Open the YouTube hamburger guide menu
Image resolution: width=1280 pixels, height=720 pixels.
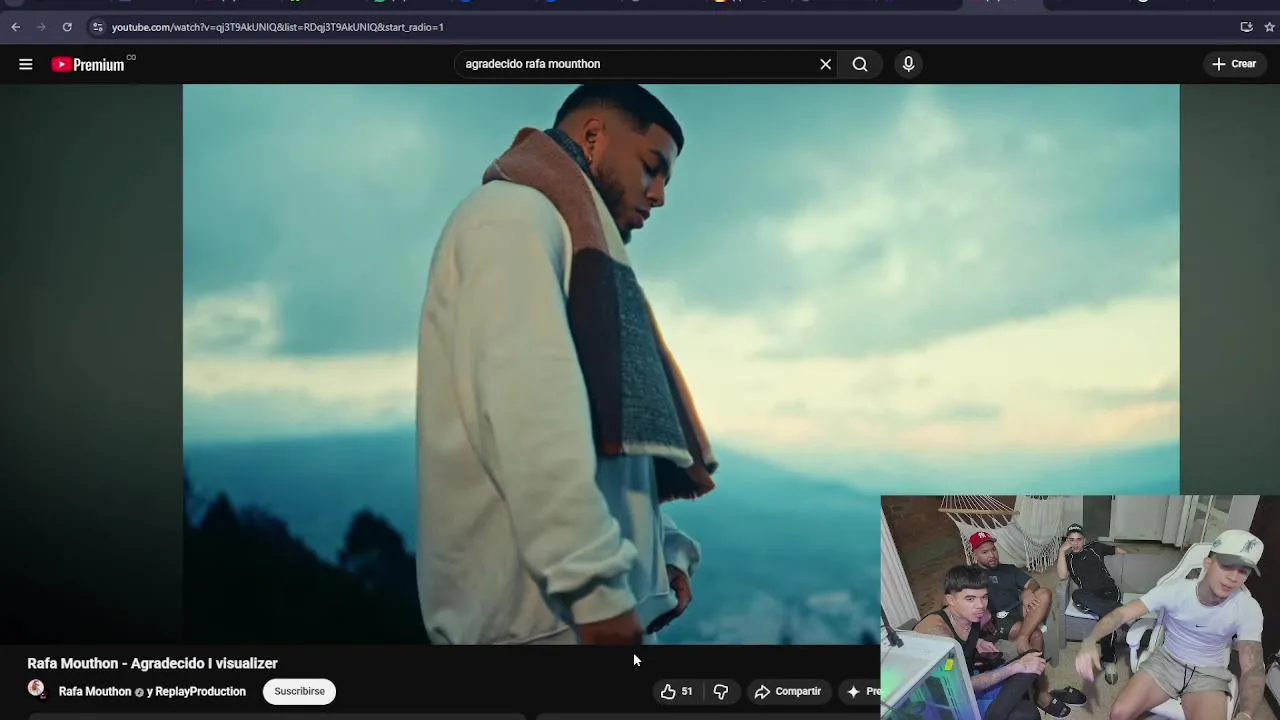pyautogui.click(x=26, y=64)
